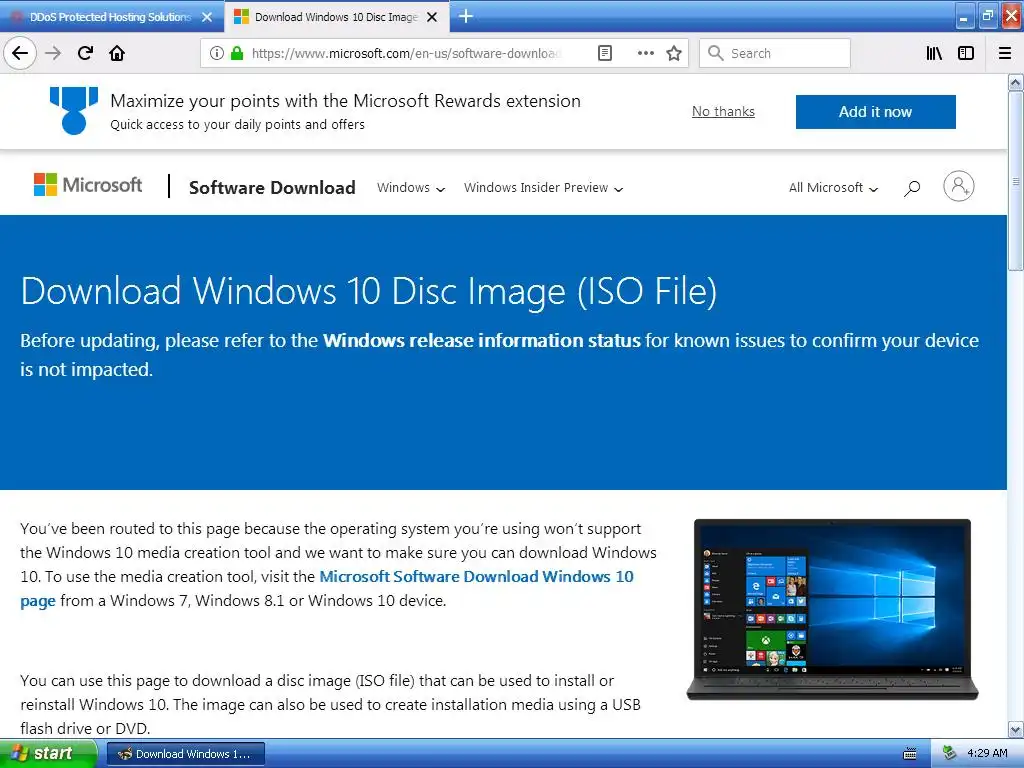This screenshot has width=1024, height=768.
Task: Click the scrollbar up arrow
Action: [1015, 82]
